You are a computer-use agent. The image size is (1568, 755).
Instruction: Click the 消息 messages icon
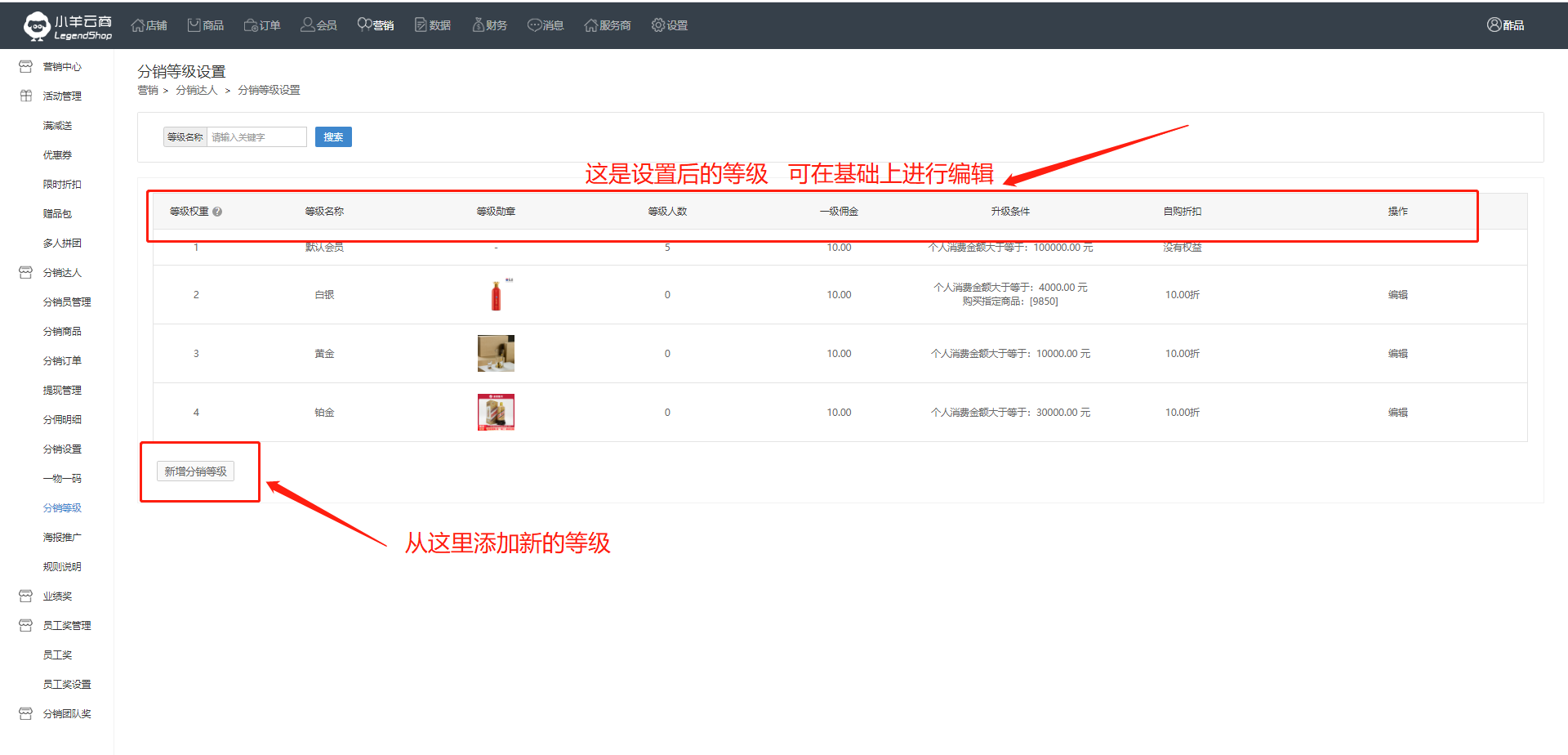point(535,25)
